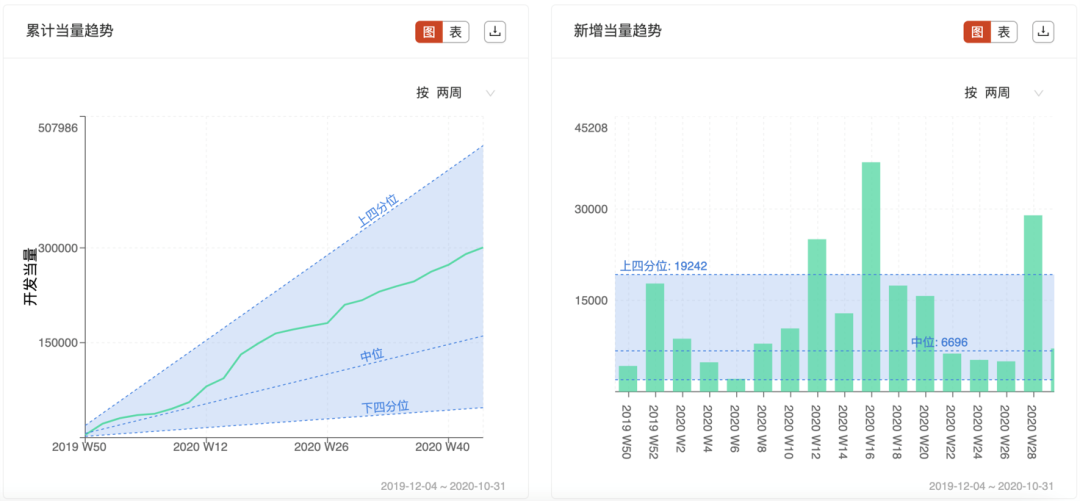Expand chevron arrow beside right 两周 selector

[1039, 93]
